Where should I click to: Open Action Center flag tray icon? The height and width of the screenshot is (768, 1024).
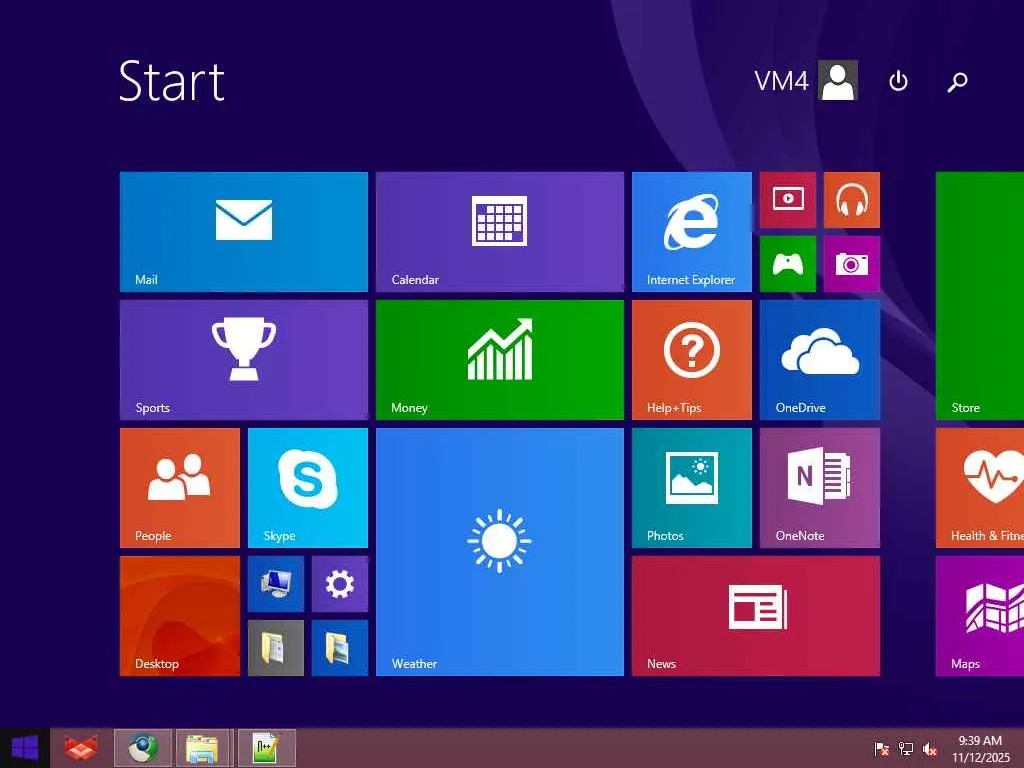tap(882, 749)
